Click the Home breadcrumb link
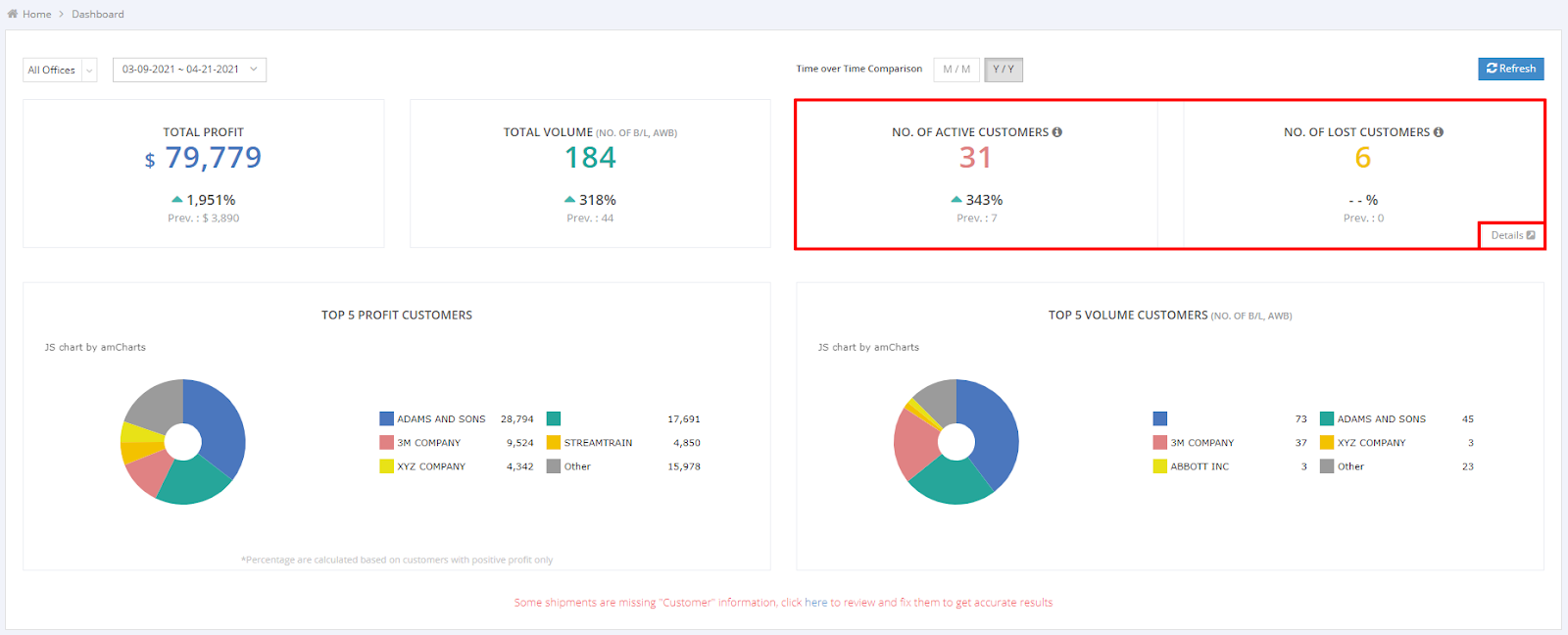This screenshot has height=635, width=1568. click(36, 14)
